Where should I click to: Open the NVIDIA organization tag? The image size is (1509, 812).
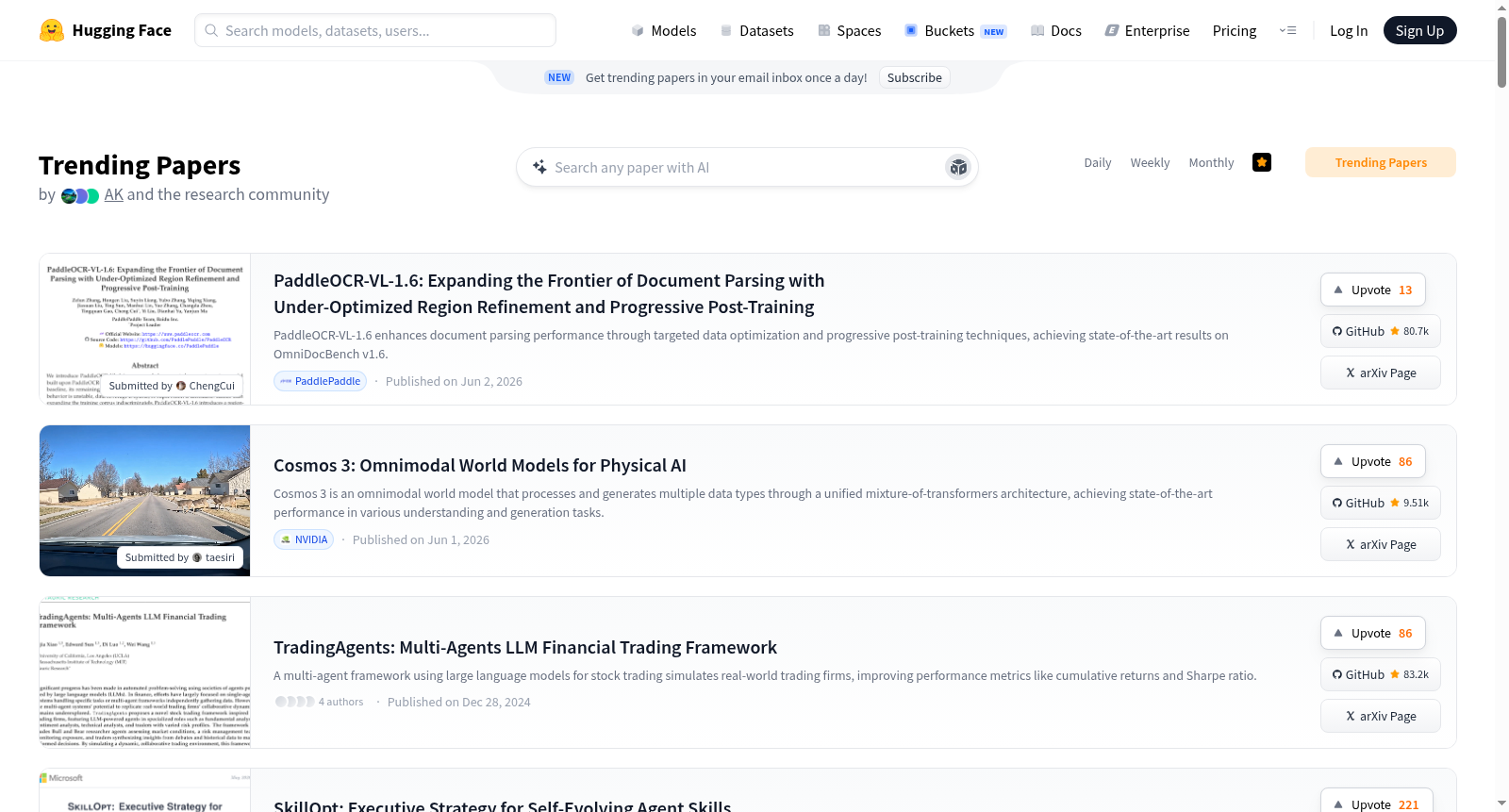(x=304, y=539)
